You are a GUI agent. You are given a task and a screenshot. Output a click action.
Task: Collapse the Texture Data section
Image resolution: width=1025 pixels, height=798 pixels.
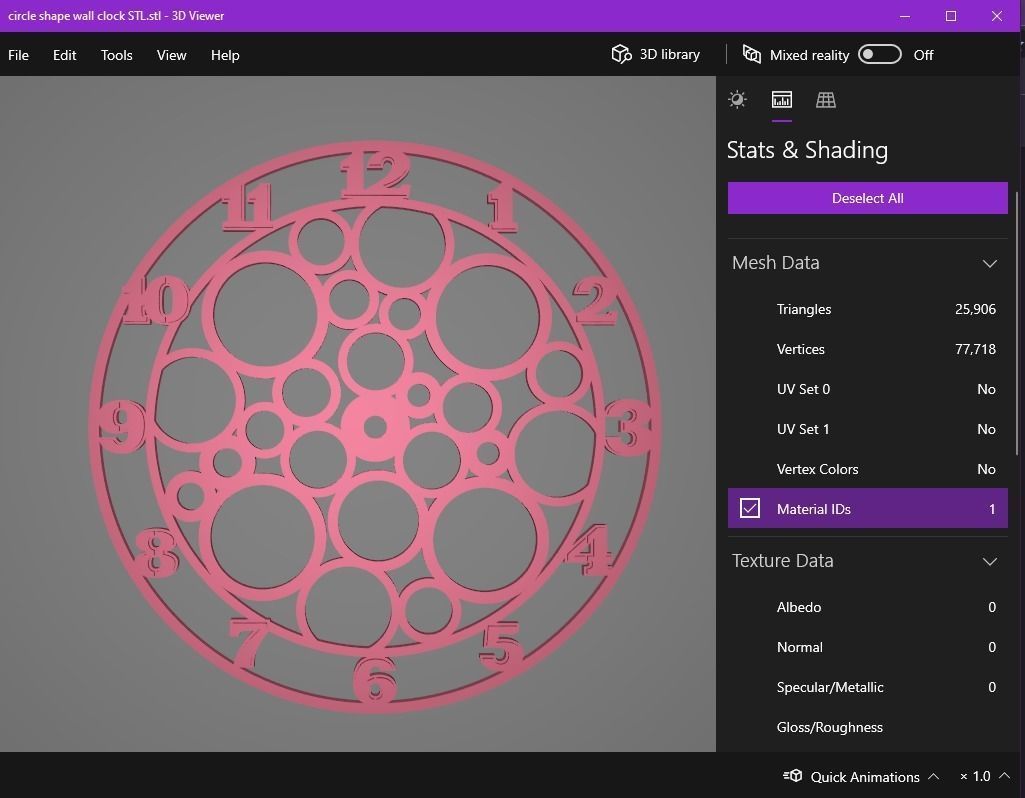coord(989,561)
